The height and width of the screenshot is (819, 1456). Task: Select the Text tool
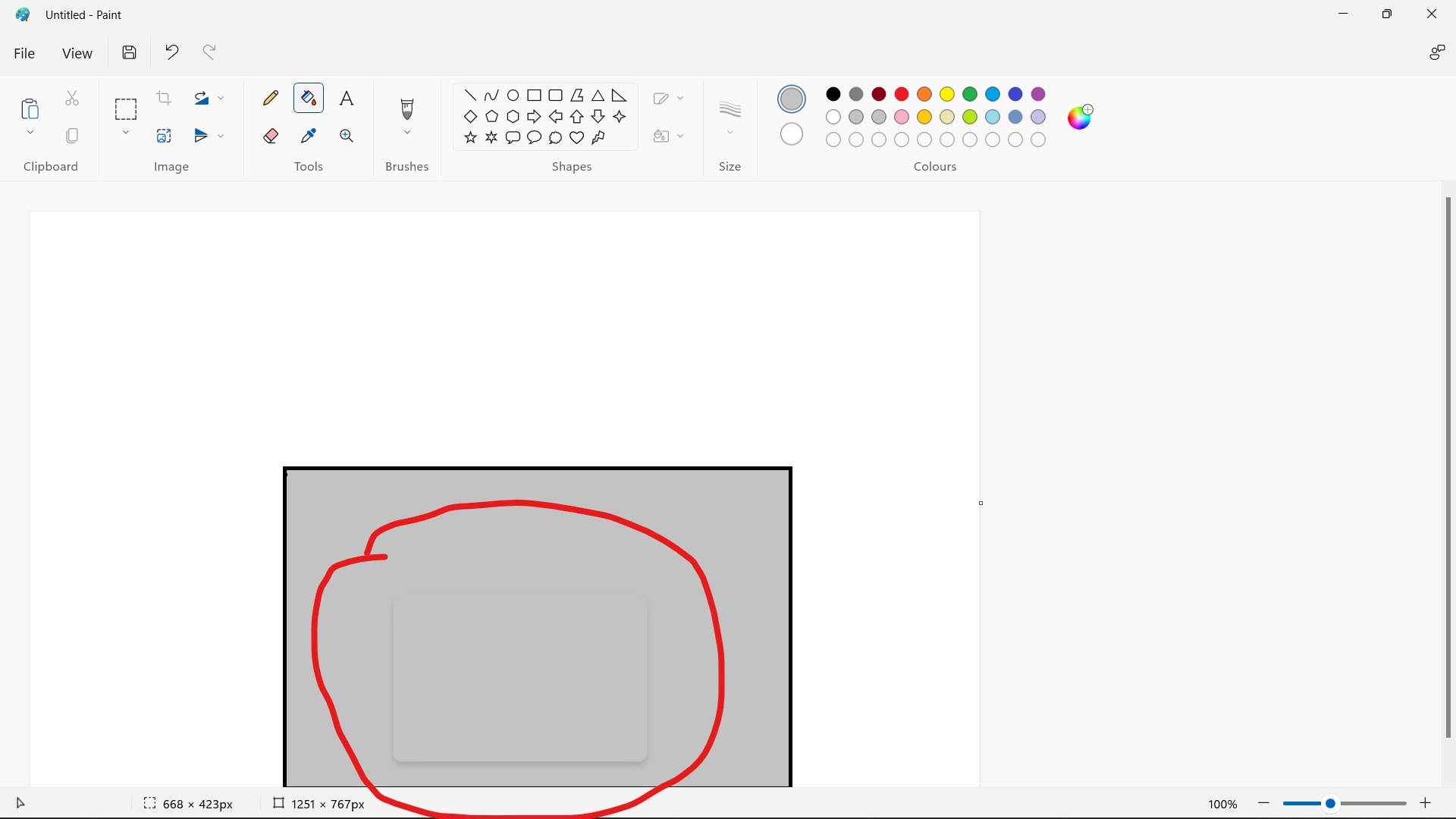click(x=347, y=99)
